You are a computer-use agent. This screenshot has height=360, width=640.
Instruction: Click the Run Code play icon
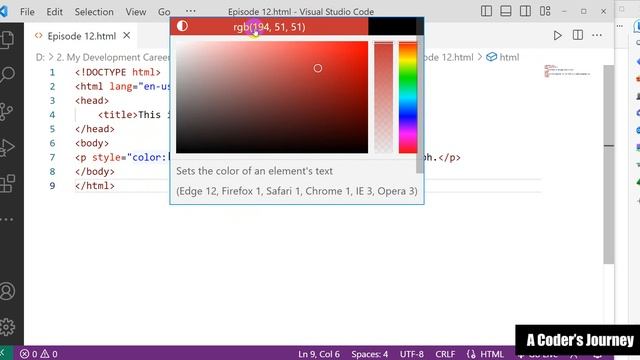point(557,36)
